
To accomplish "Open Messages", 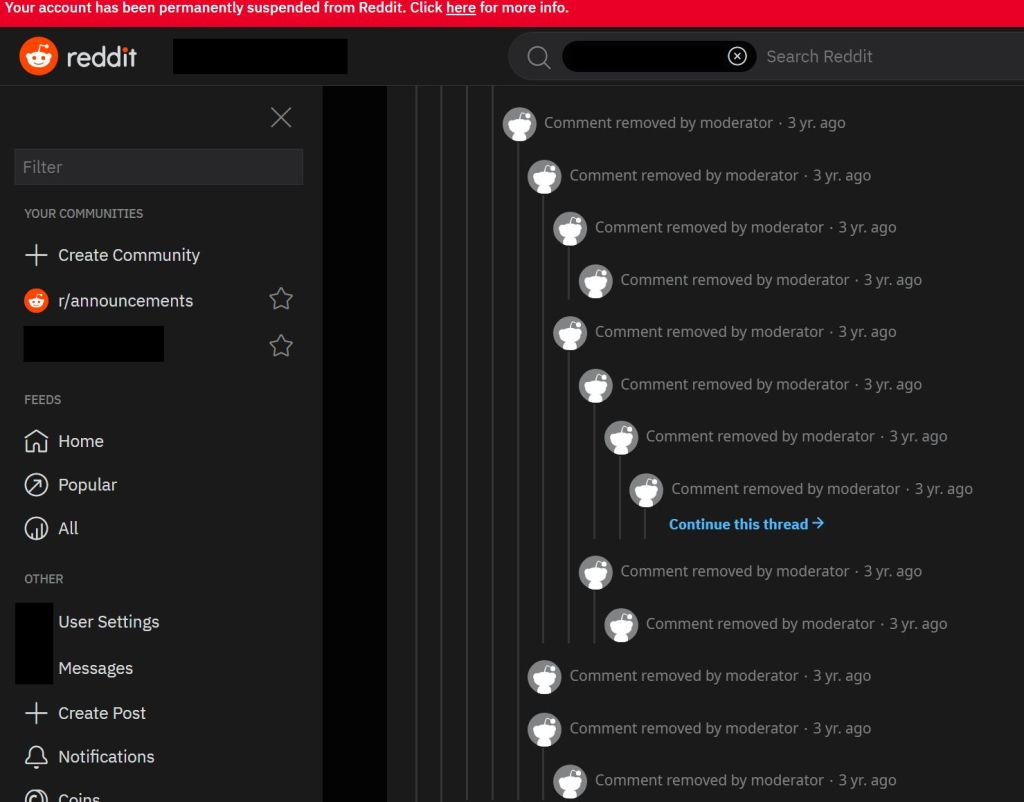I will coord(95,668).
